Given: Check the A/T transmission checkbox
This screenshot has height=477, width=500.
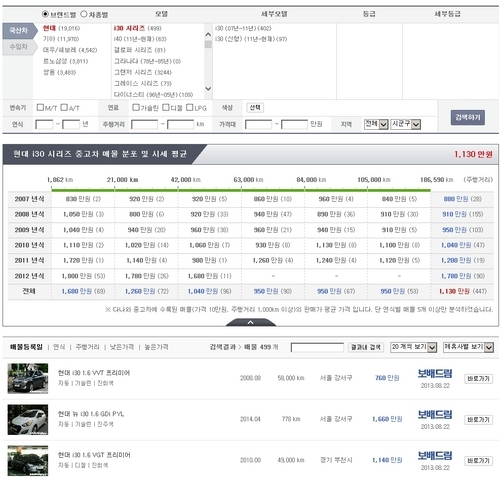Looking at the screenshot, I should click(x=64, y=107).
